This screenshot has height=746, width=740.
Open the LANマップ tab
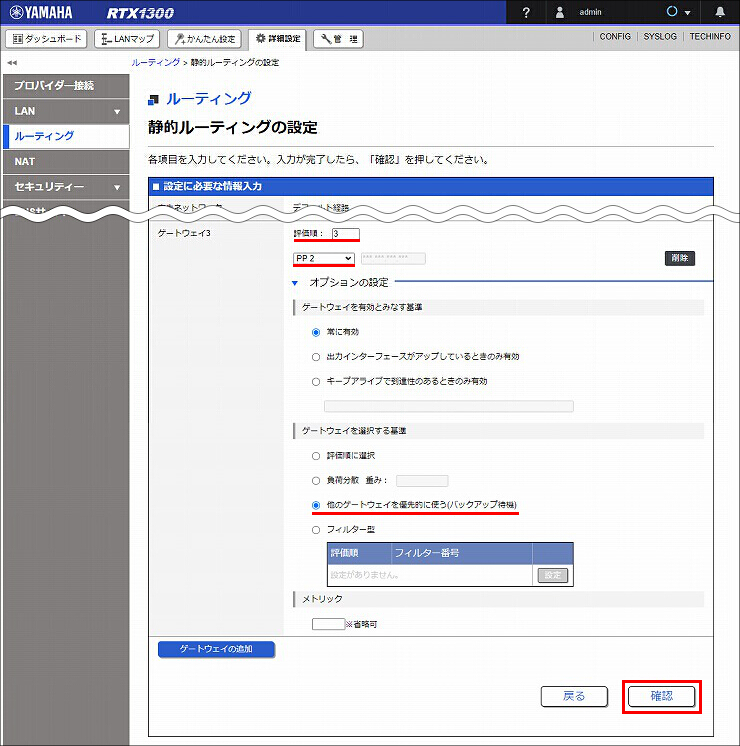tap(127, 39)
